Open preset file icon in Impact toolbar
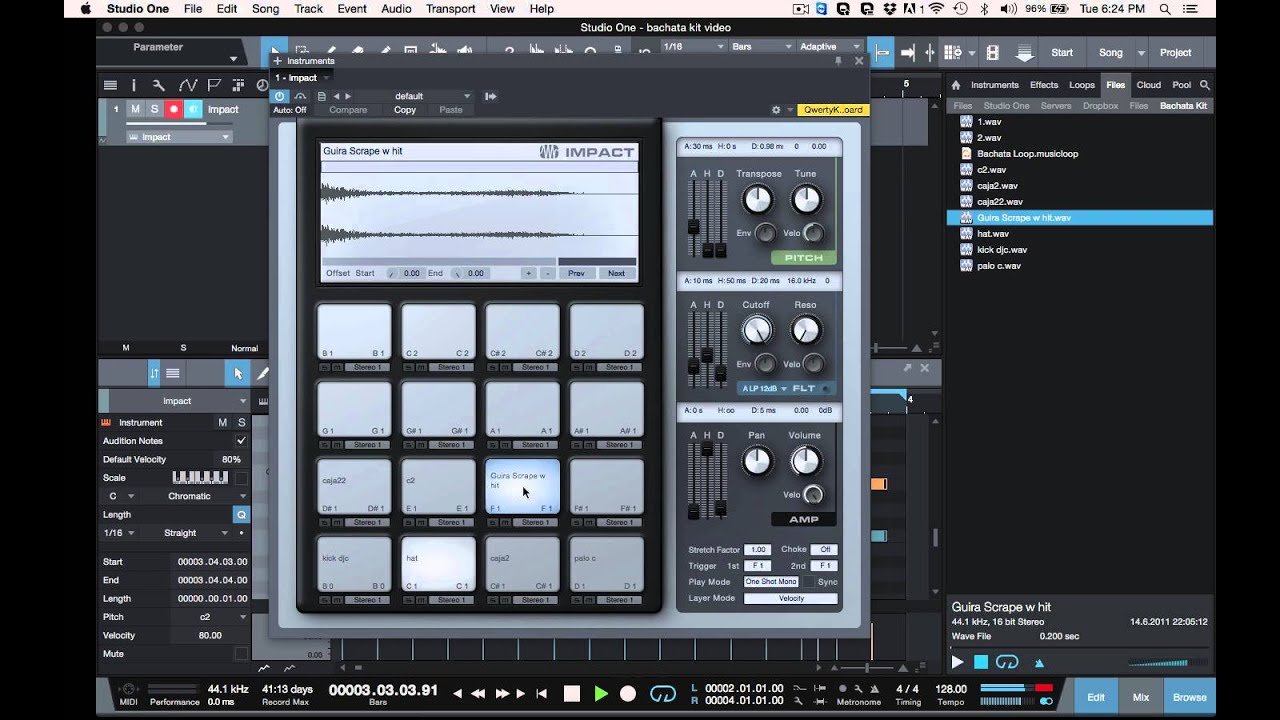This screenshot has height=720, width=1280. click(x=321, y=96)
